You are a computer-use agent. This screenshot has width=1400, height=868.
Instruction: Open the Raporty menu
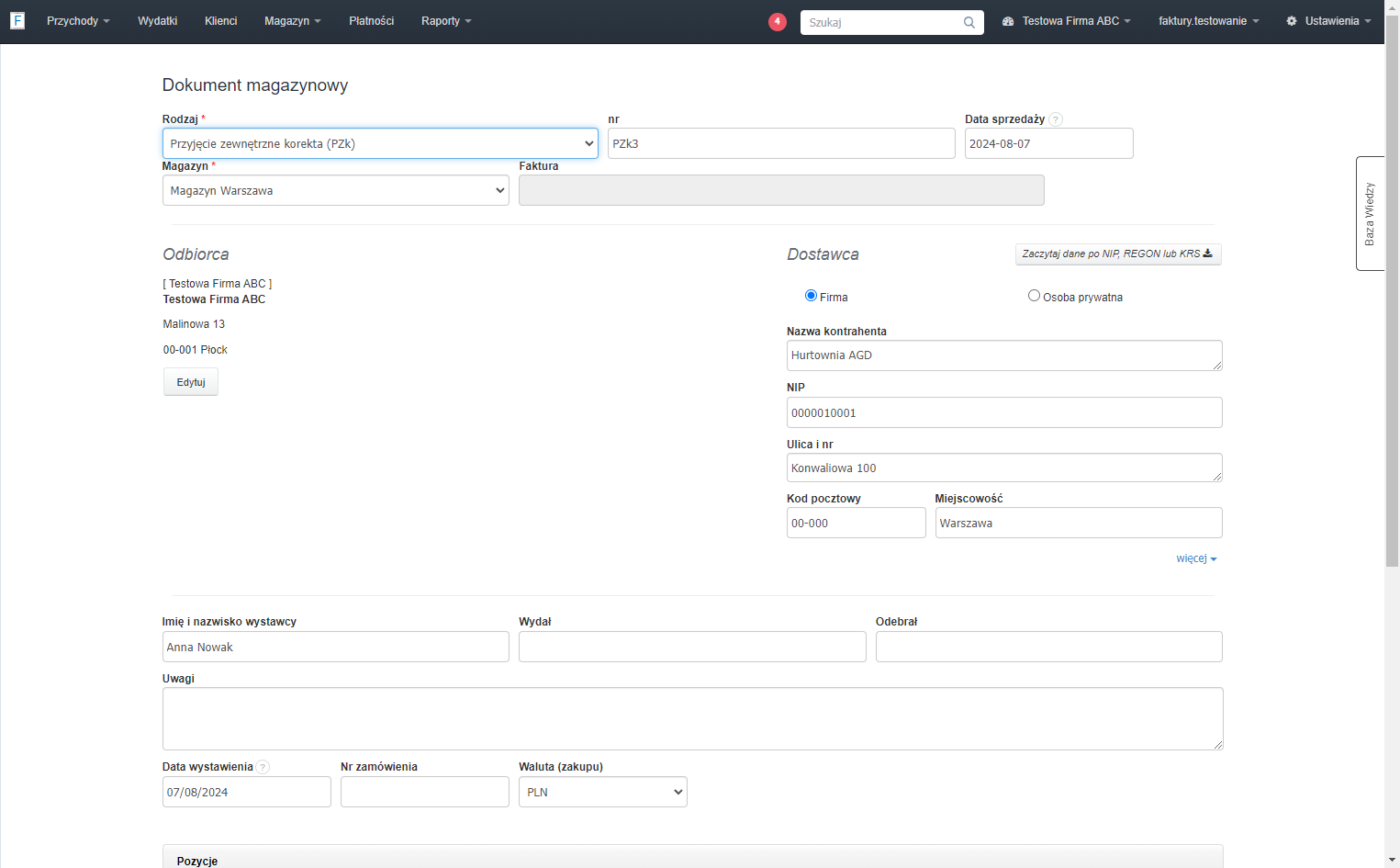click(446, 21)
